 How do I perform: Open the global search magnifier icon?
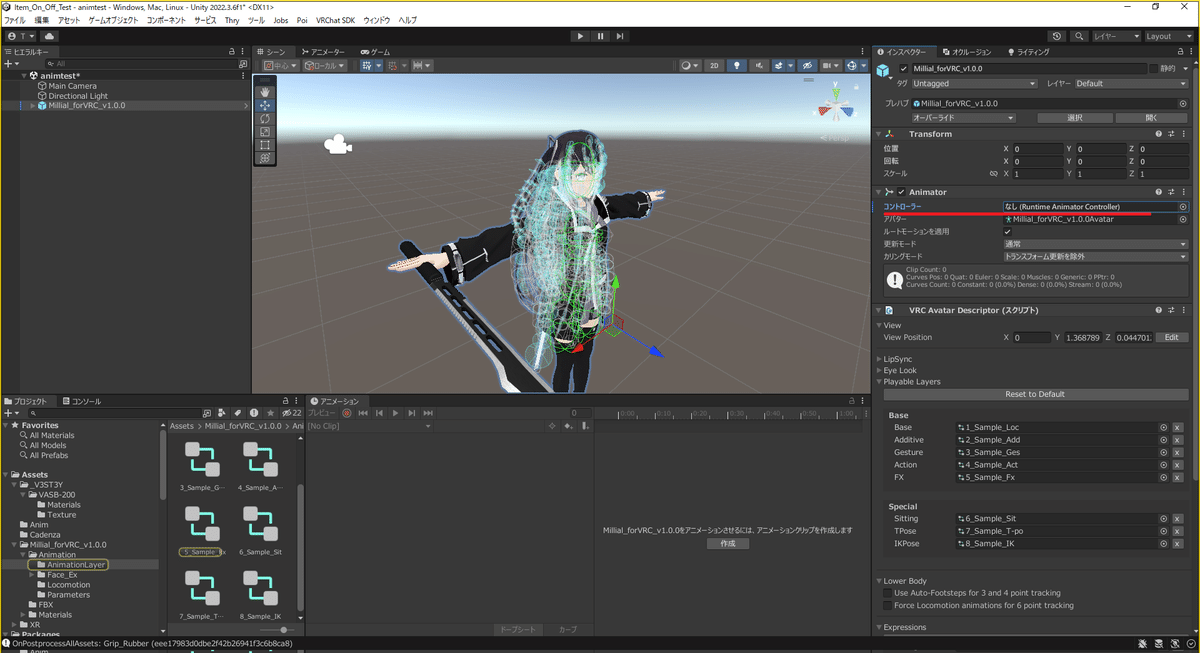click(x=1079, y=36)
